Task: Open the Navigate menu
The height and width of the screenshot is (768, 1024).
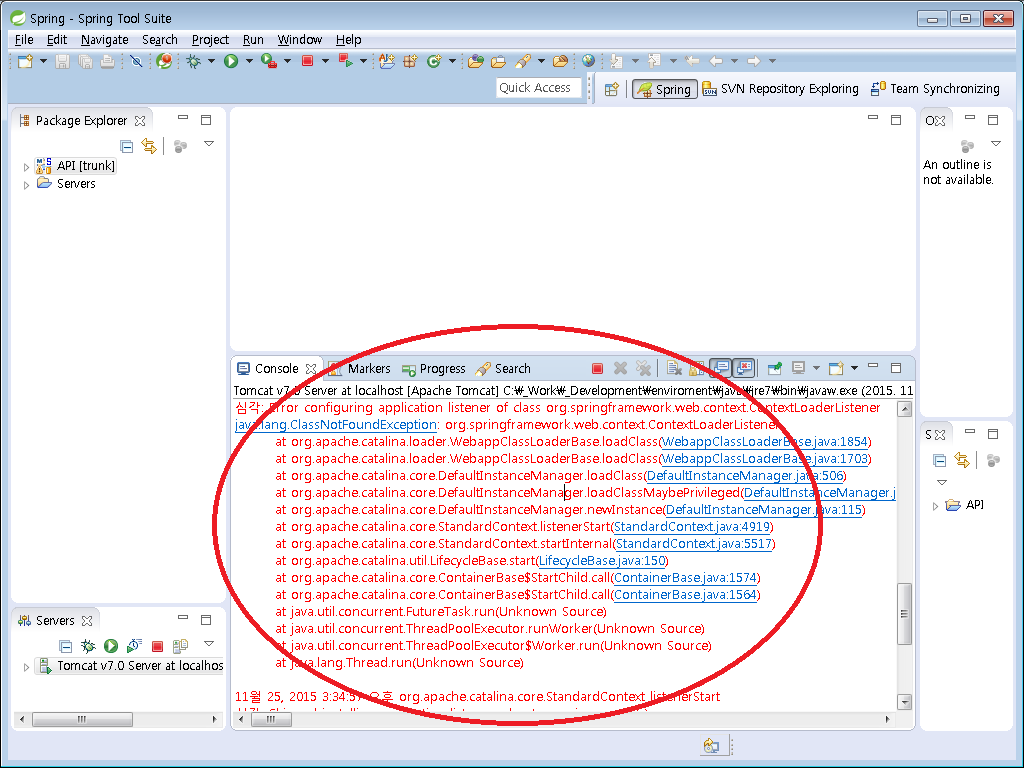Action: coord(104,40)
